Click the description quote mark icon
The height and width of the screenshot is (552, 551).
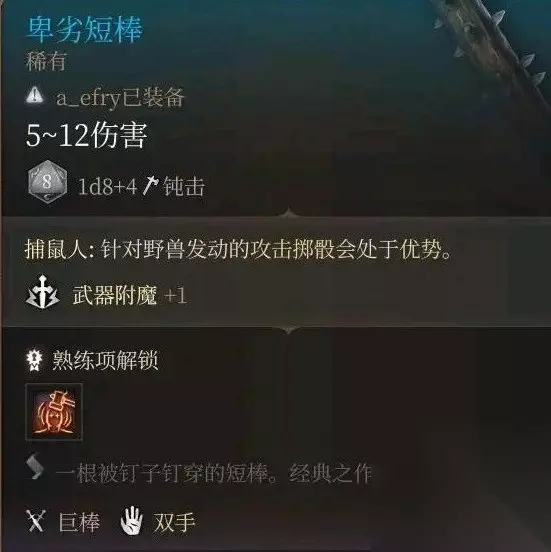click(35, 466)
